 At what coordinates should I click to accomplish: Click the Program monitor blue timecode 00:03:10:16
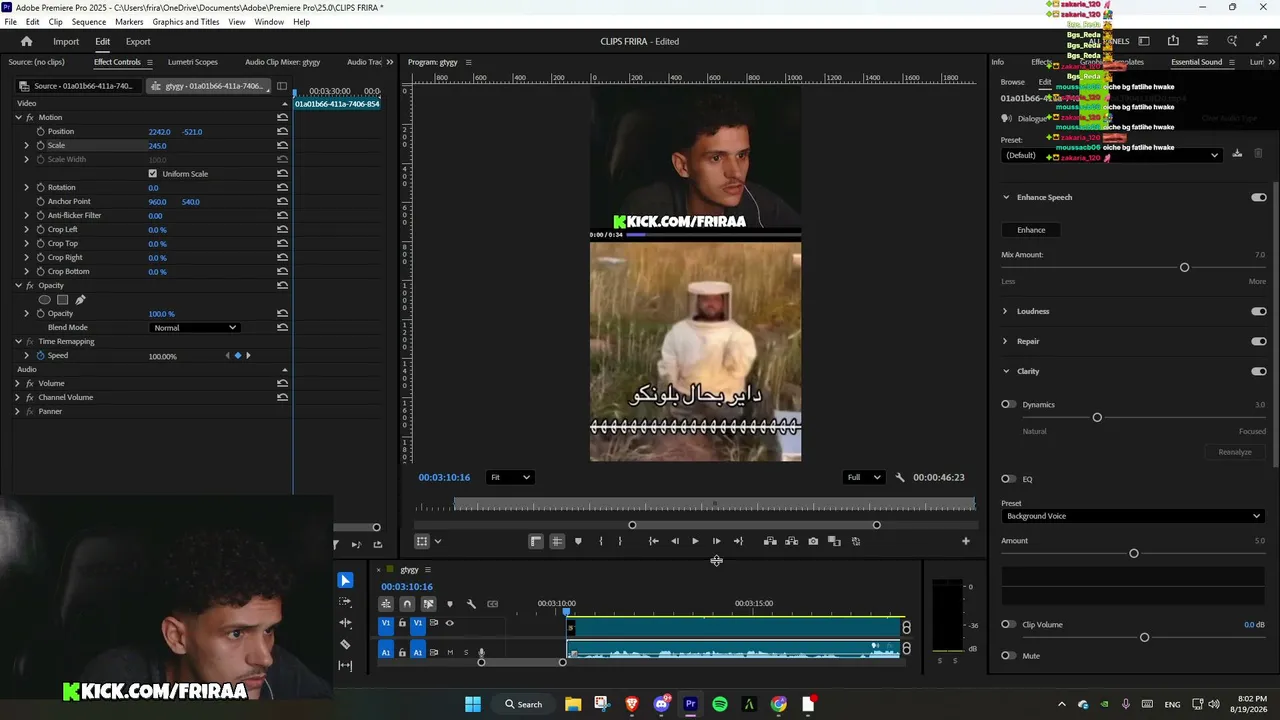444,478
